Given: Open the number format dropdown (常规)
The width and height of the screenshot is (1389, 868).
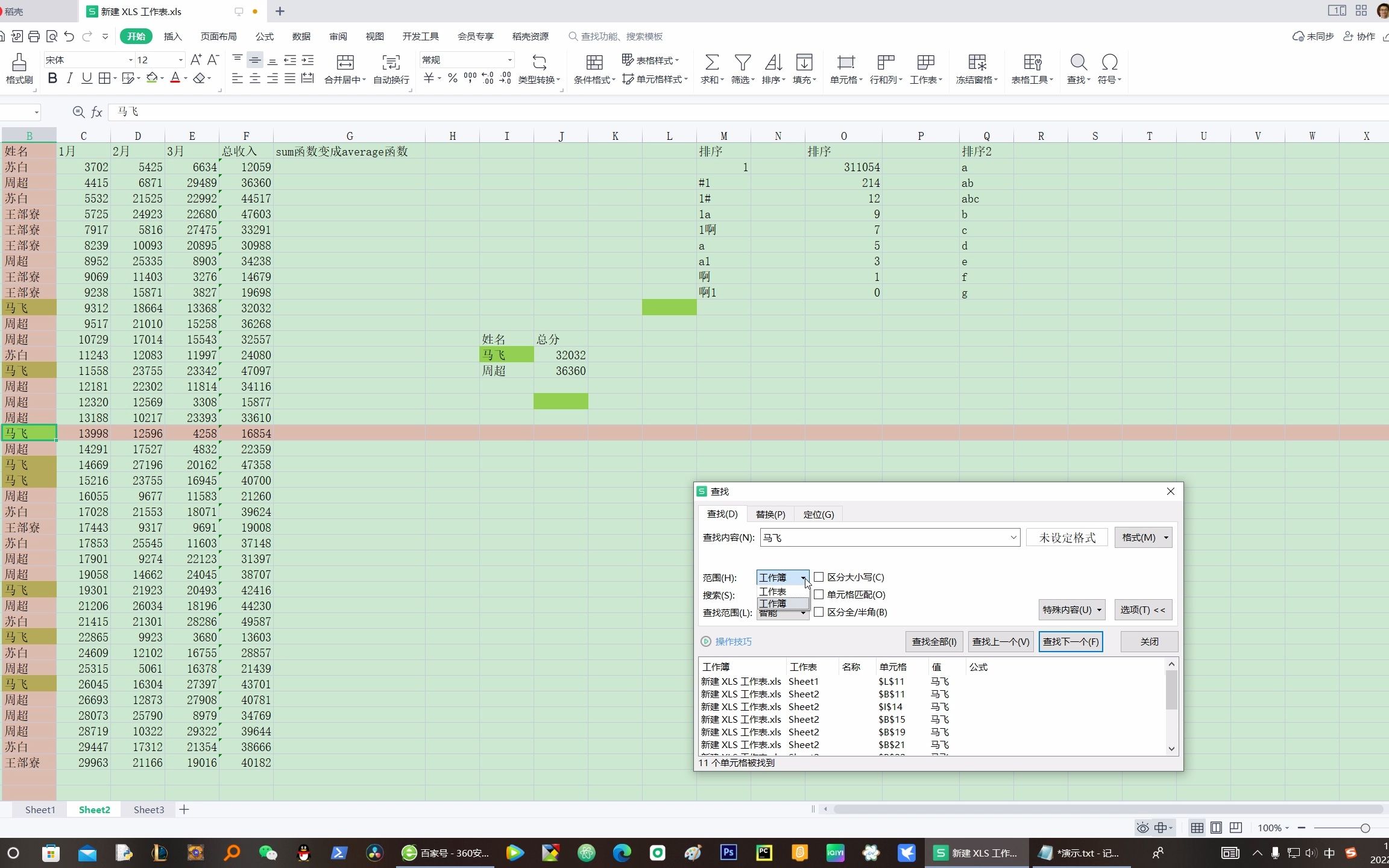Looking at the screenshot, I should click(x=510, y=60).
